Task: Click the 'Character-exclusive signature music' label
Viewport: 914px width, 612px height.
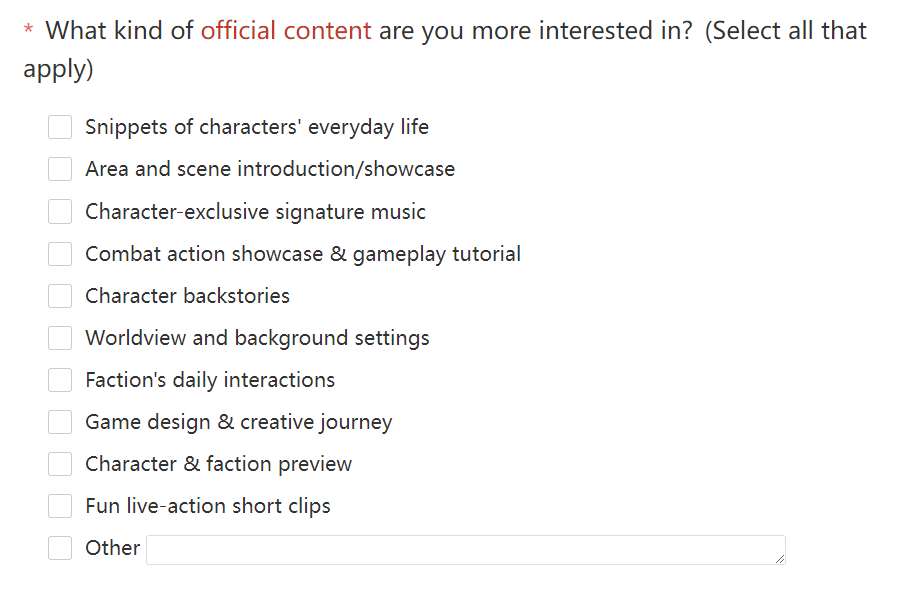Action: click(255, 212)
